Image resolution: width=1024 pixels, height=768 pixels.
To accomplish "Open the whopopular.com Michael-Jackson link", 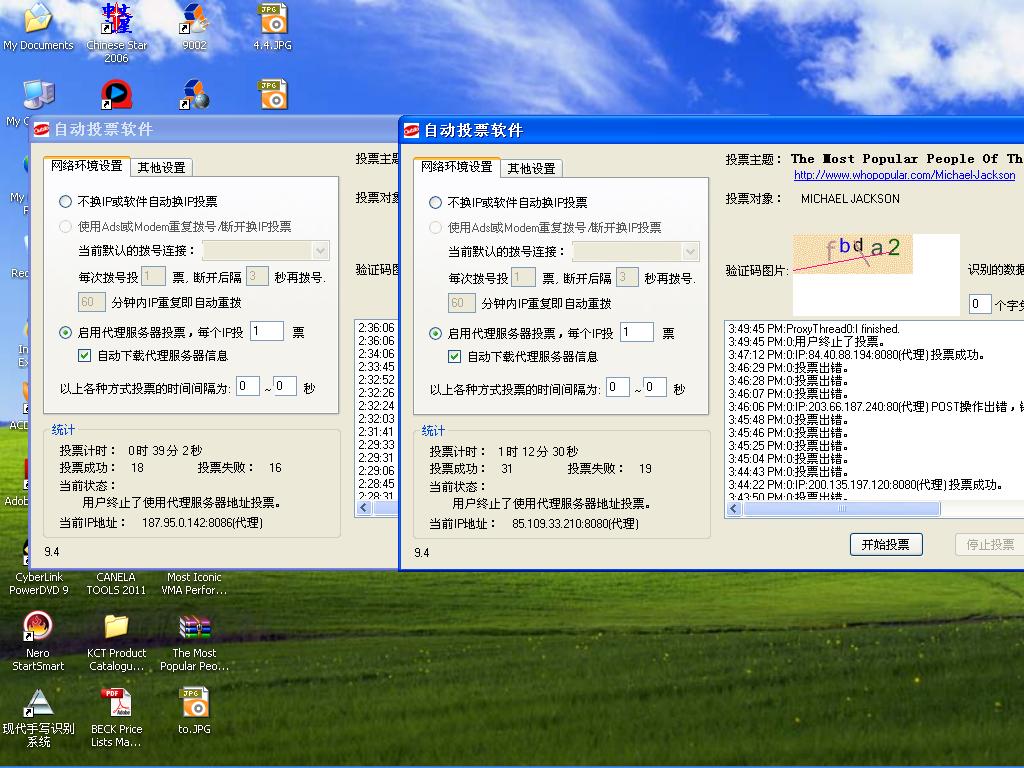I will pyautogui.click(x=904, y=175).
